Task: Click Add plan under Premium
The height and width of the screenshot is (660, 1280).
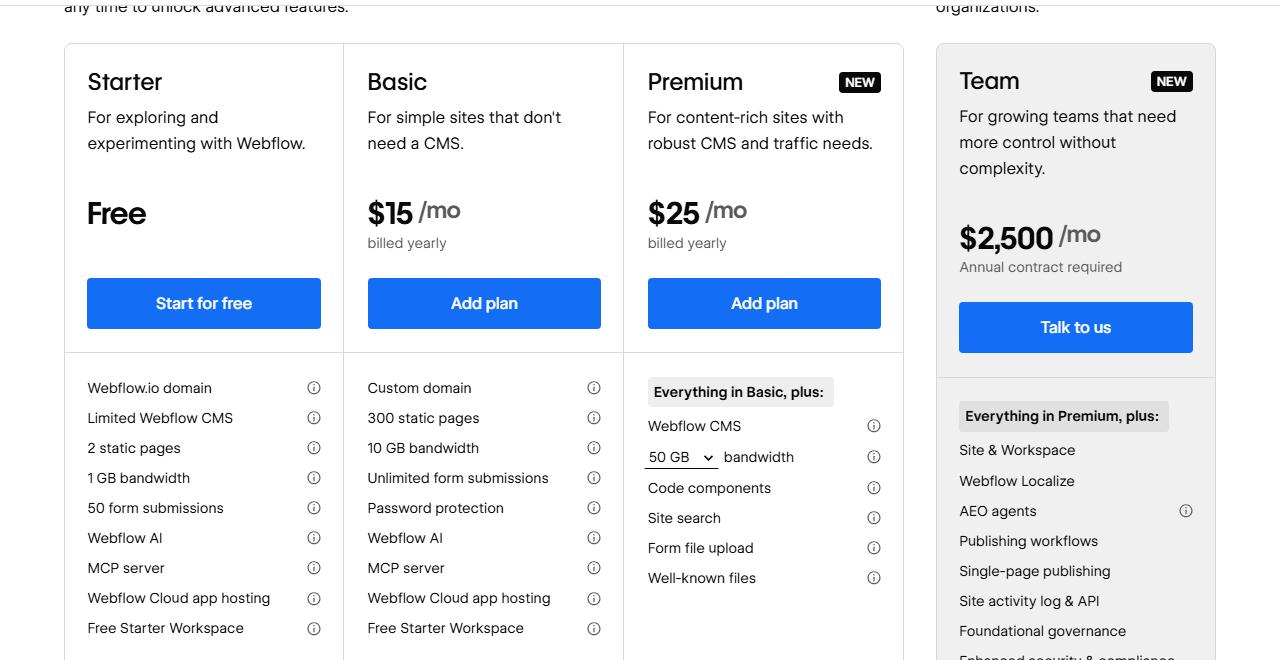Action: tap(764, 303)
